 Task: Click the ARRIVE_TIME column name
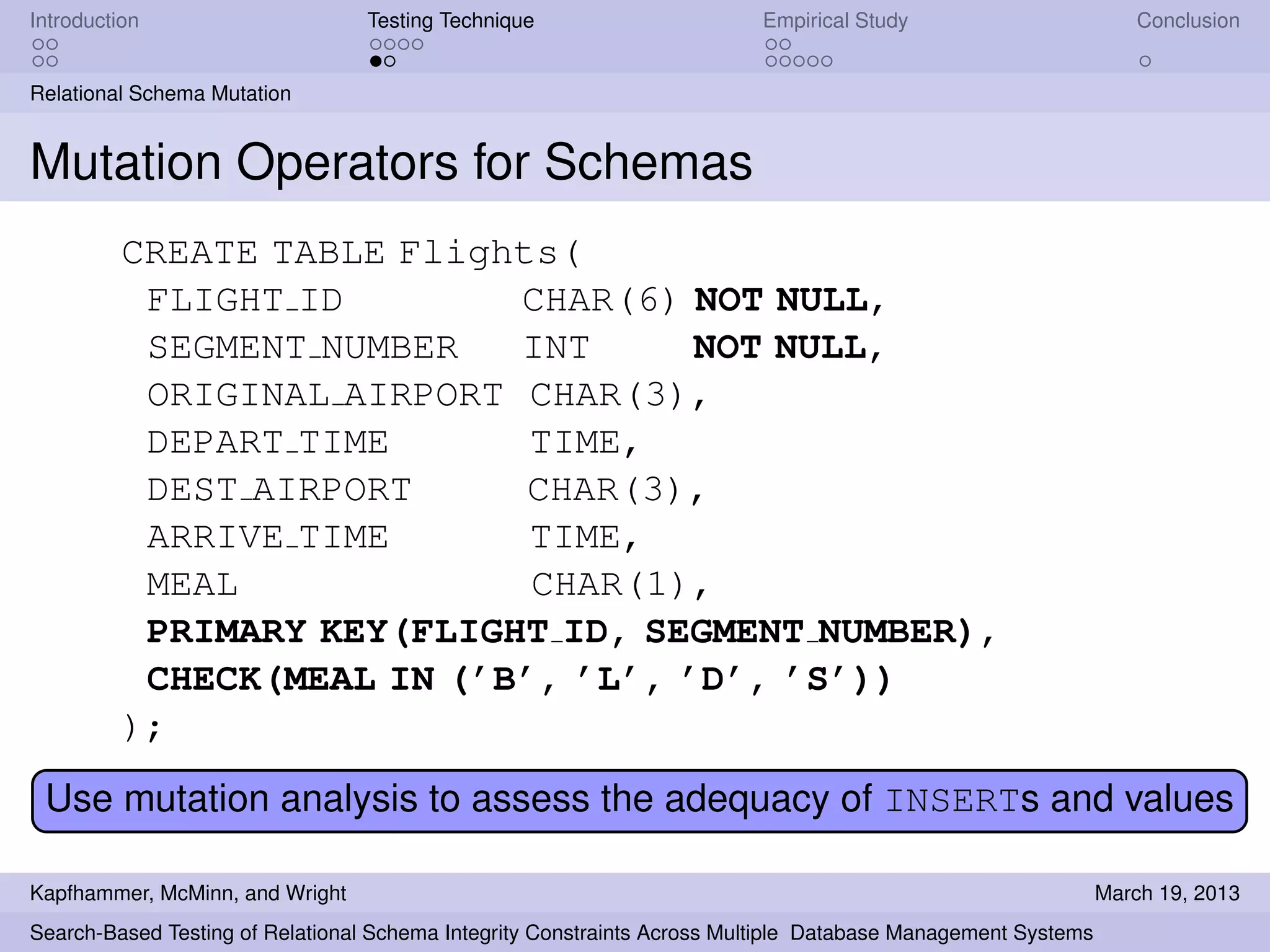[267, 537]
